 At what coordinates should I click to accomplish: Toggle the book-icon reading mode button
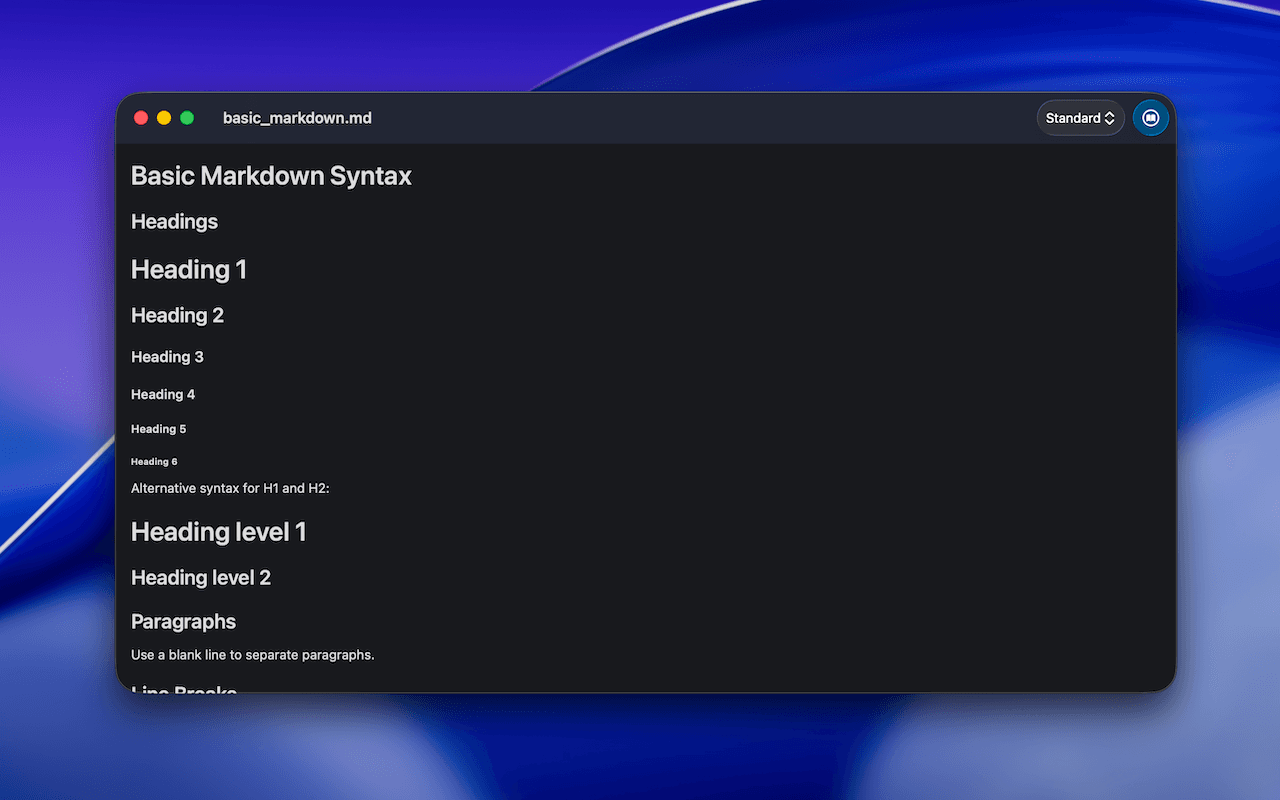click(1150, 118)
